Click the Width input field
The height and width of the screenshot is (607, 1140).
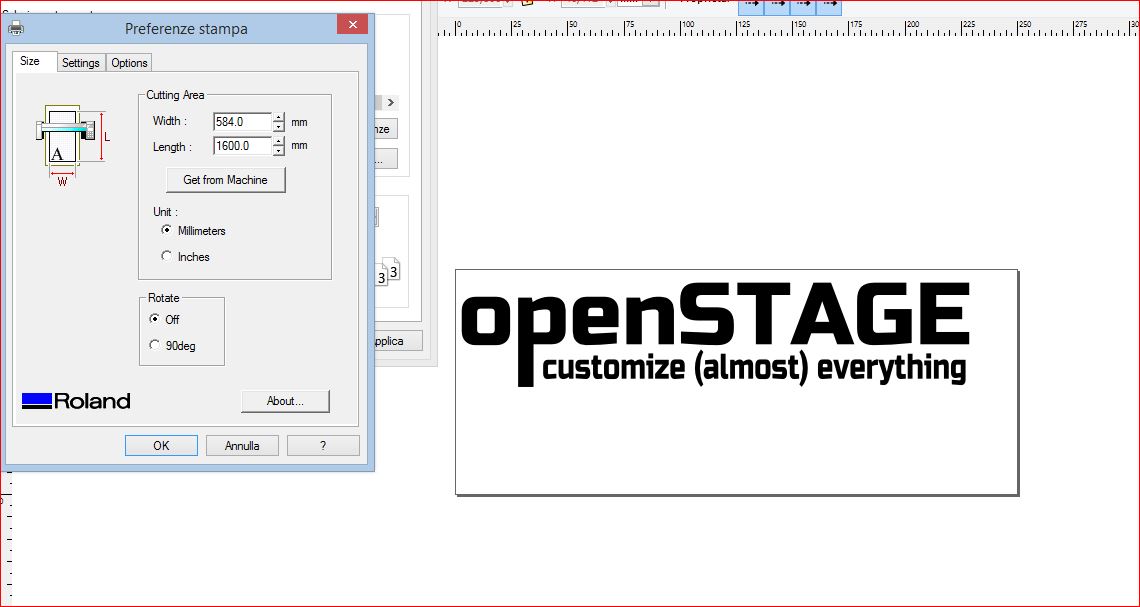(243, 121)
